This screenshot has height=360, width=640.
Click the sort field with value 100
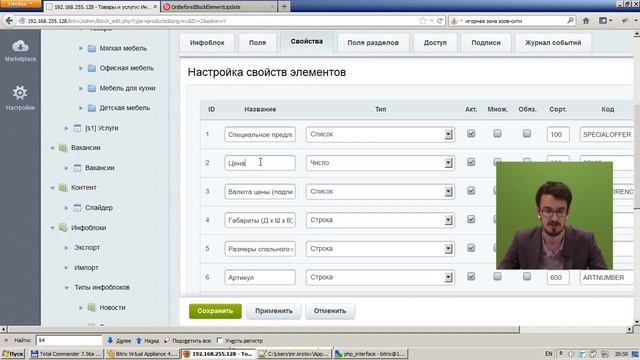click(x=558, y=134)
